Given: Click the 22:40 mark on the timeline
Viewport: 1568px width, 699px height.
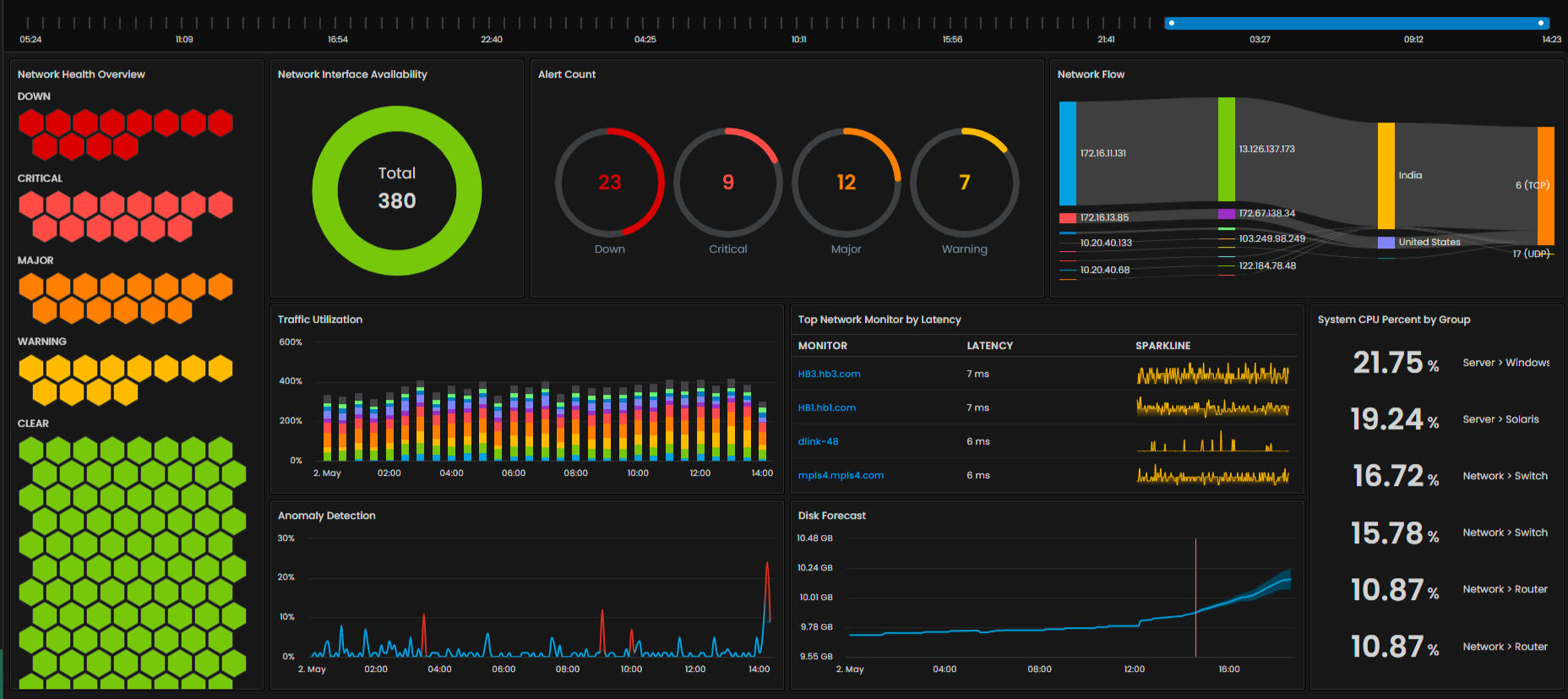Looking at the screenshot, I should pyautogui.click(x=491, y=39).
